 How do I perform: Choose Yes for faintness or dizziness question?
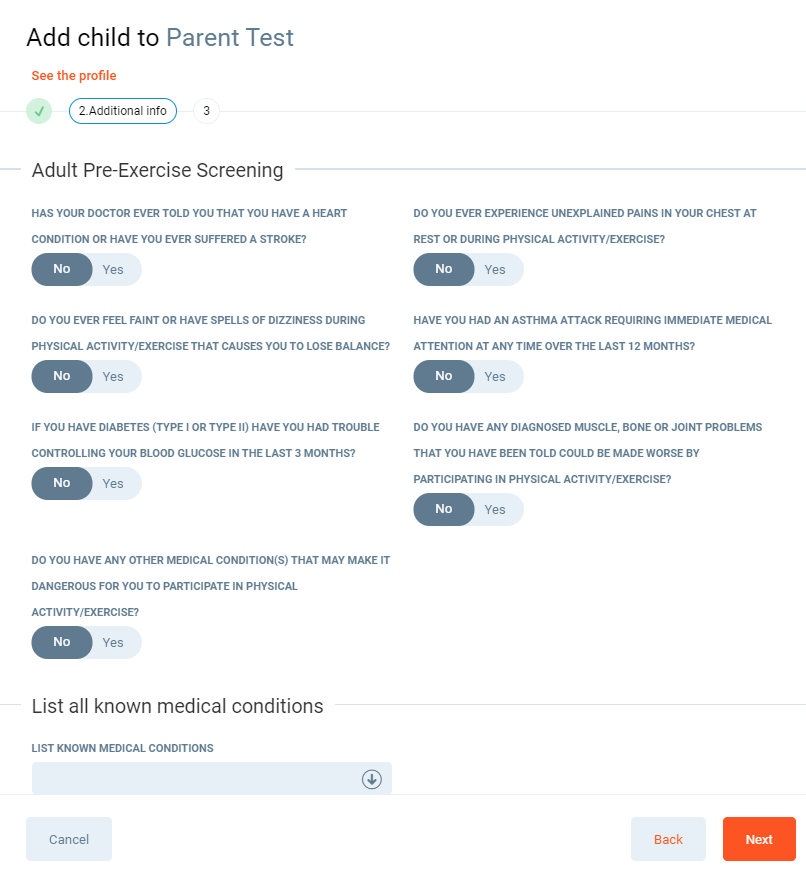tap(113, 376)
